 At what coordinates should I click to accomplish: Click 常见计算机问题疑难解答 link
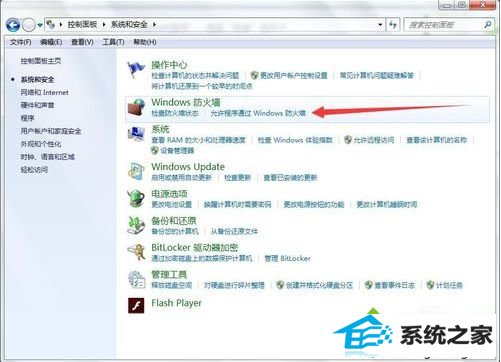pos(376,76)
